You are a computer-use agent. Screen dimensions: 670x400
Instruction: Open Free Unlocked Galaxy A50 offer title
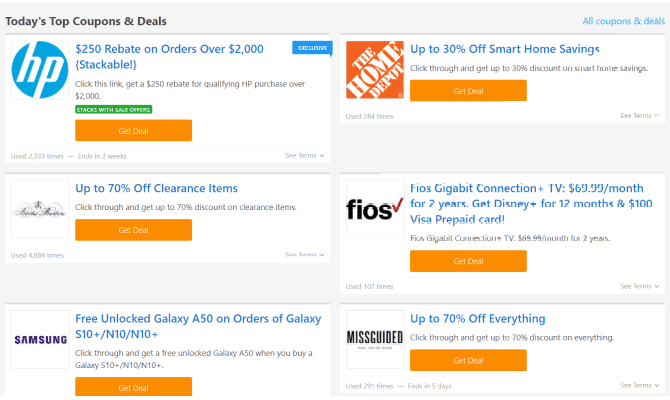198,326
